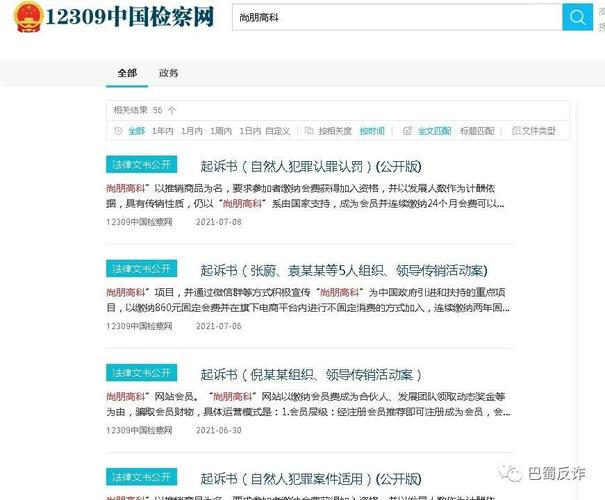
Task: Open 起诉书（倪某某组织、领导传销活动案）result
Action: coord(311,375)
